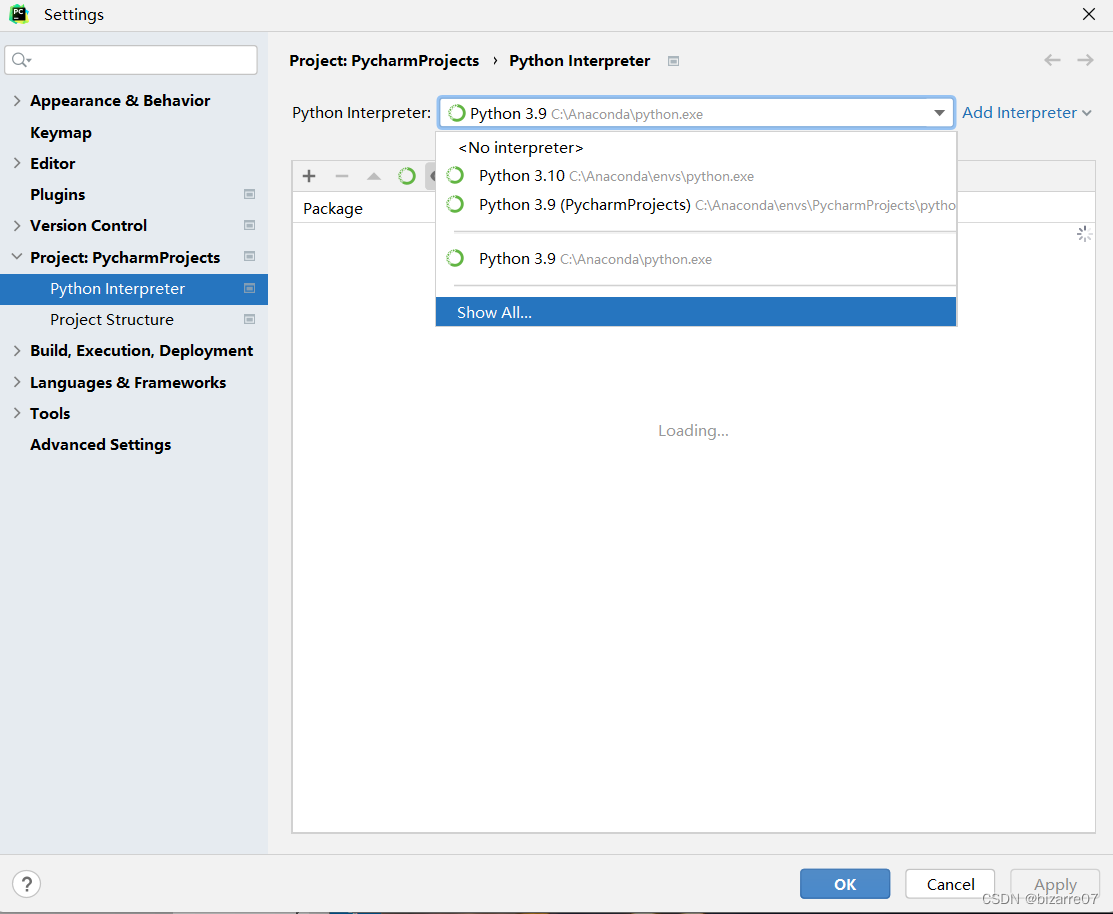The image size is (1113, 914).
Task: Select Python 3.10 C:\Anaconda\envs interpreter
Action: pos(696,176)
